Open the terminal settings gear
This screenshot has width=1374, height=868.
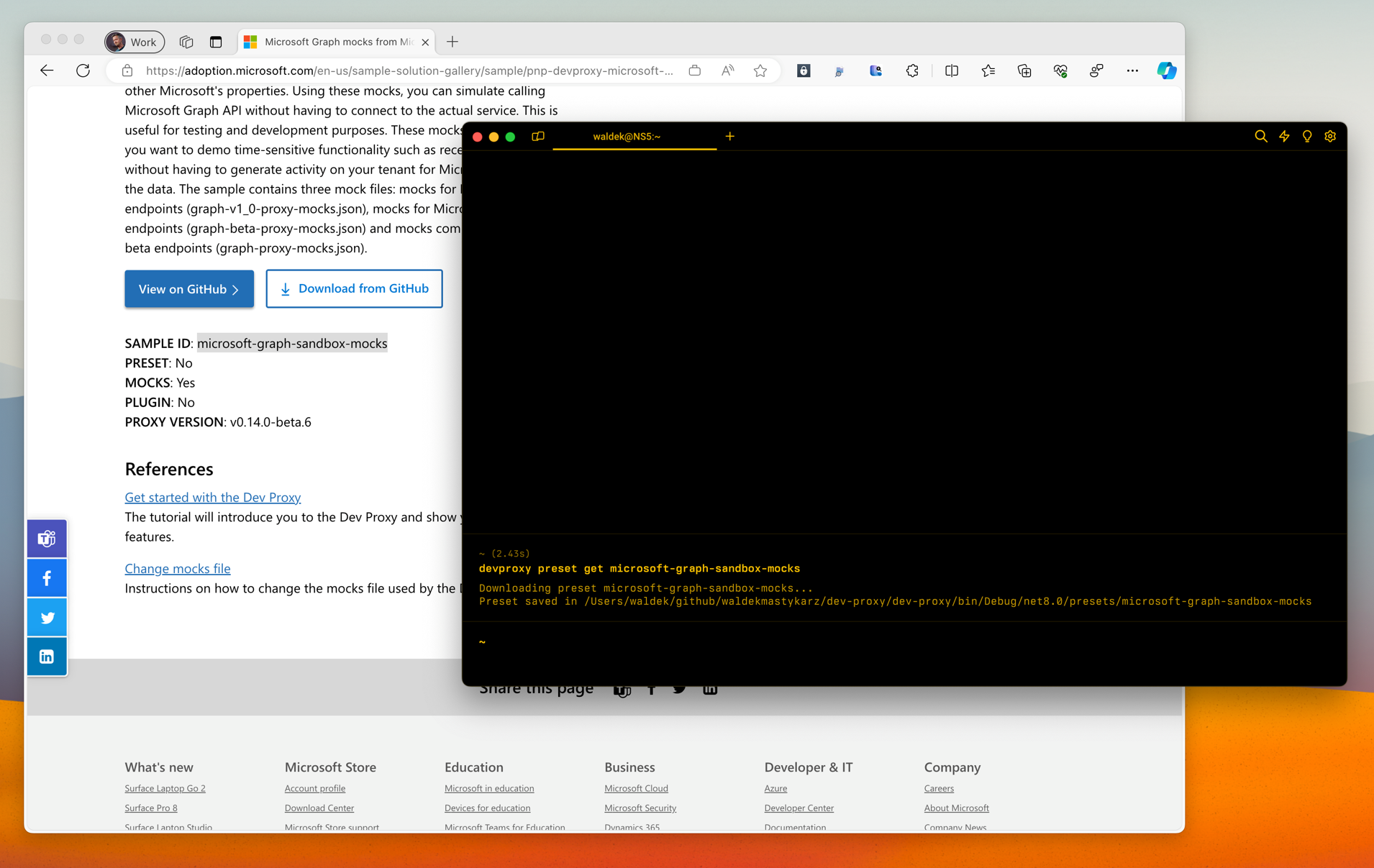[x=1329, y=136]
